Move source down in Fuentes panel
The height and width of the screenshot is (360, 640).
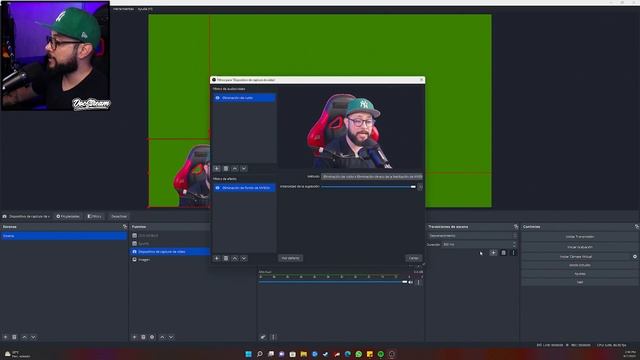[171, 337]
